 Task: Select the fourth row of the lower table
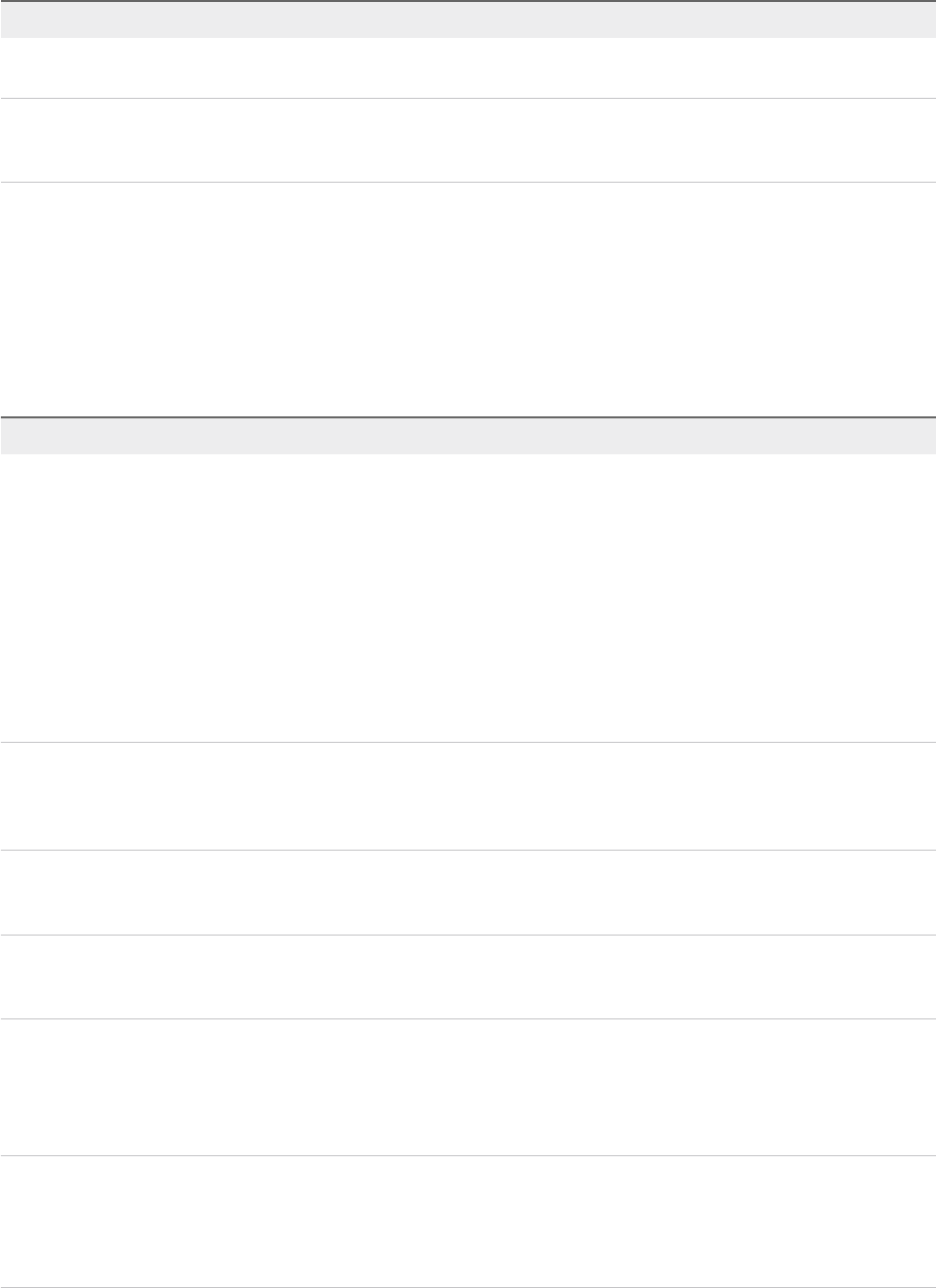[x=468, y=976]
